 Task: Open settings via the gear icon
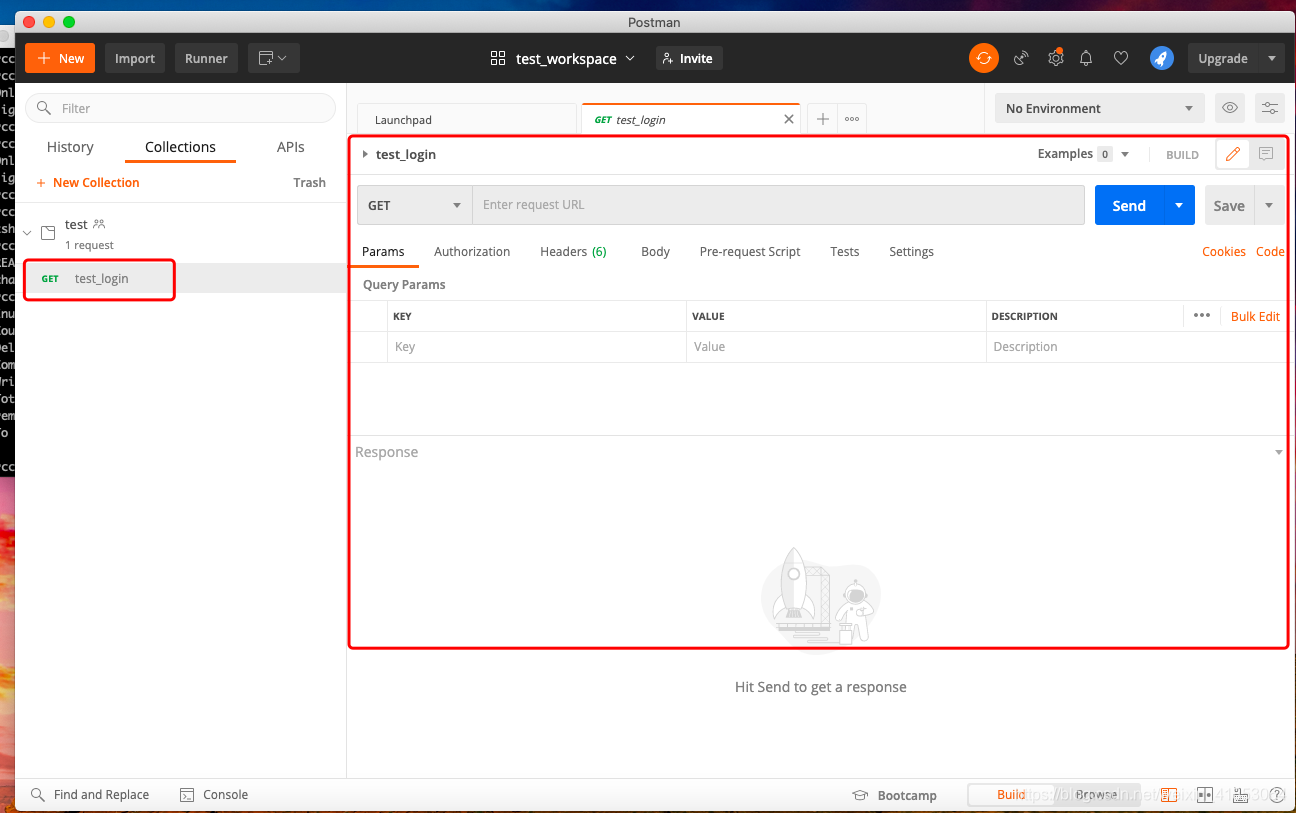[x=1055, y=58]
